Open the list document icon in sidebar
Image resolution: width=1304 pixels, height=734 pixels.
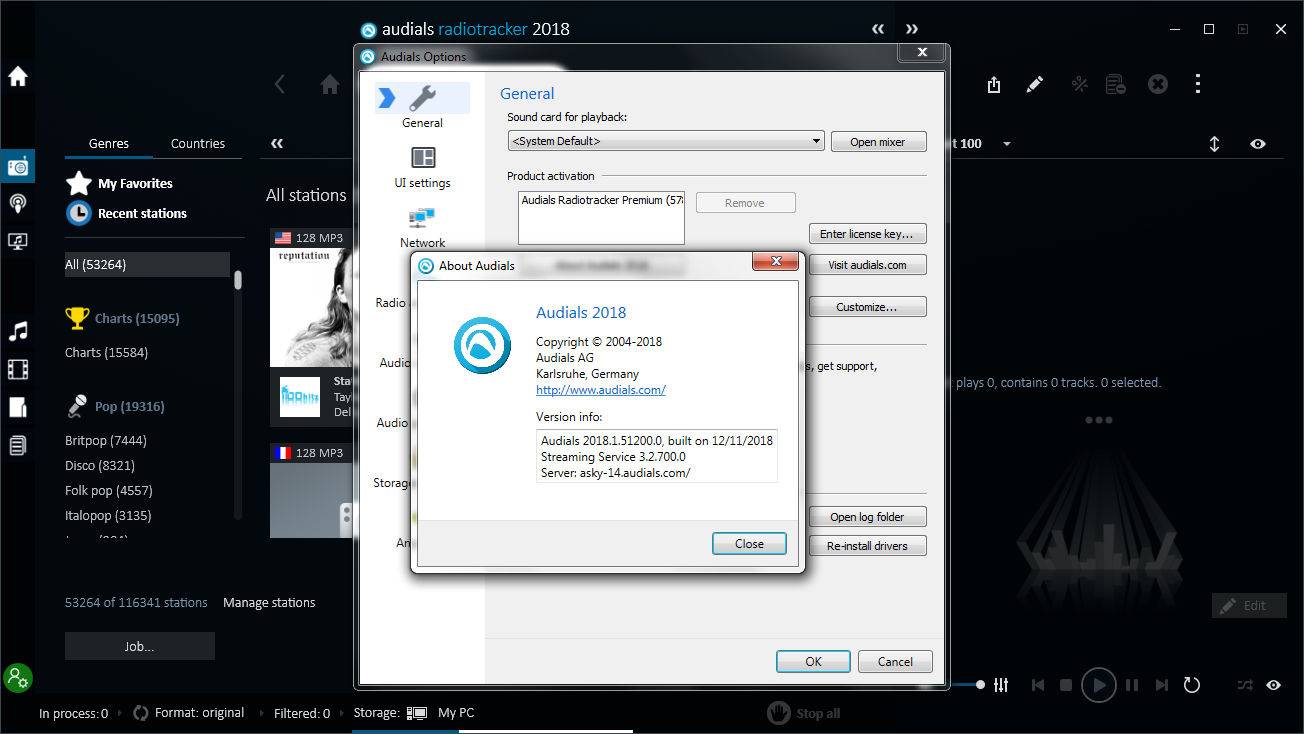pos(17,445)
